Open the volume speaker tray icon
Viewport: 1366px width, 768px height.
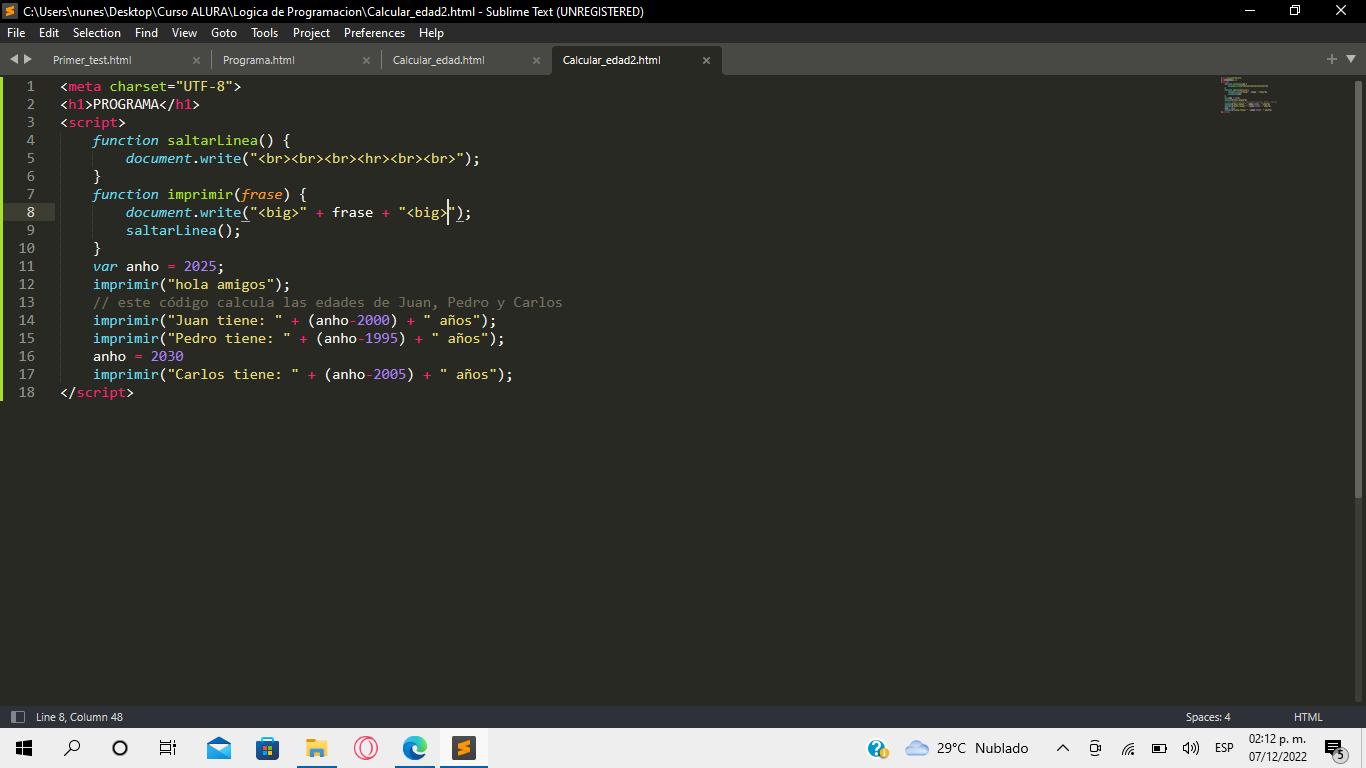(x=1190, y=748)
